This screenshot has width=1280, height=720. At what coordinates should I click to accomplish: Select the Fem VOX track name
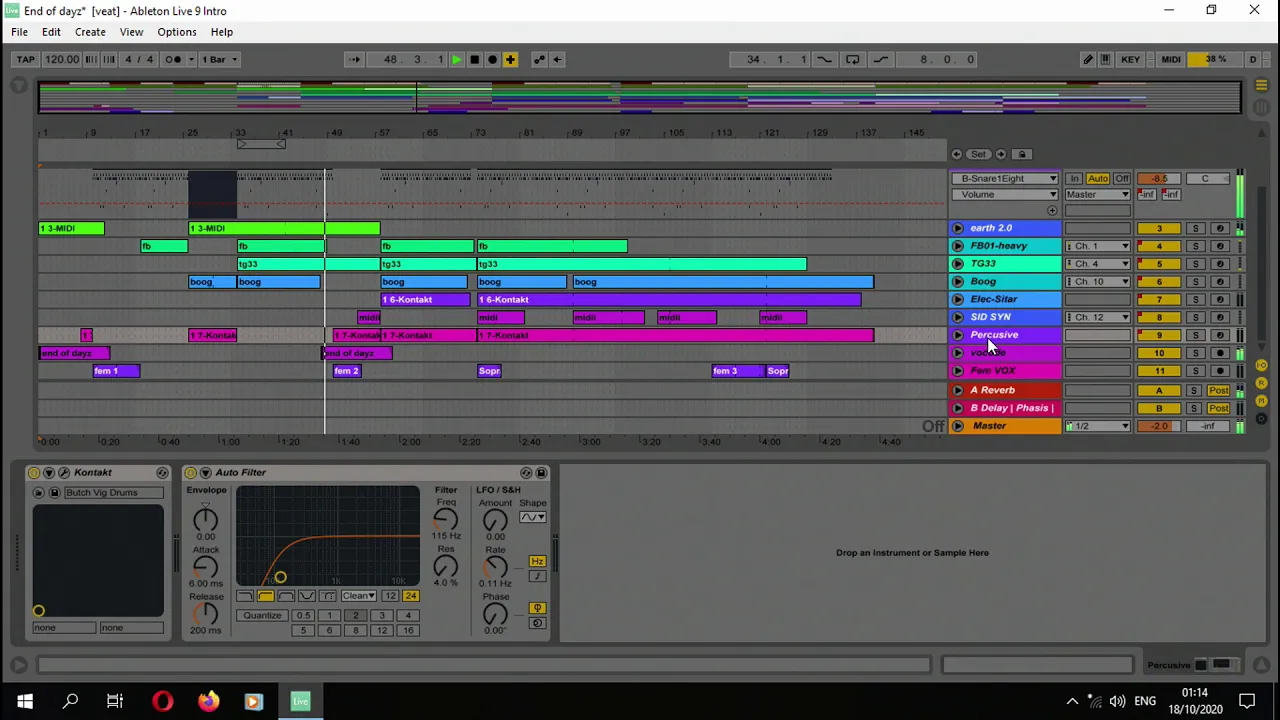(992, 371)
